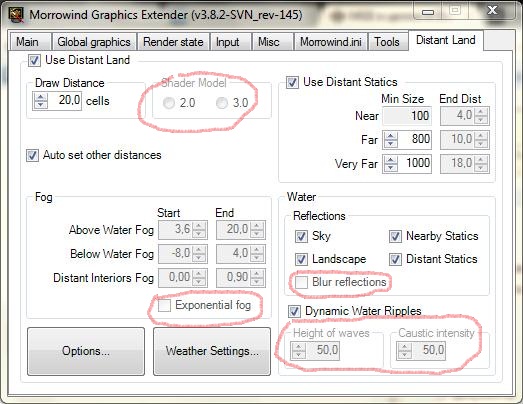Click the Height of waves spinner arrows
523x404 pixels.
299,351
